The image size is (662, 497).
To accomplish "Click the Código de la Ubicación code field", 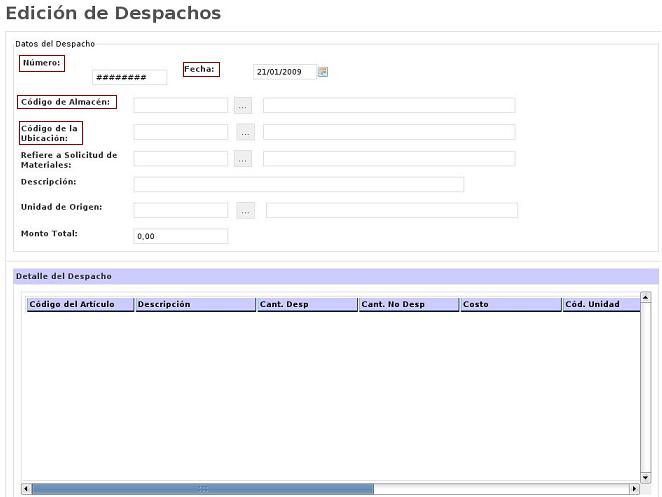I will point(181,132).
